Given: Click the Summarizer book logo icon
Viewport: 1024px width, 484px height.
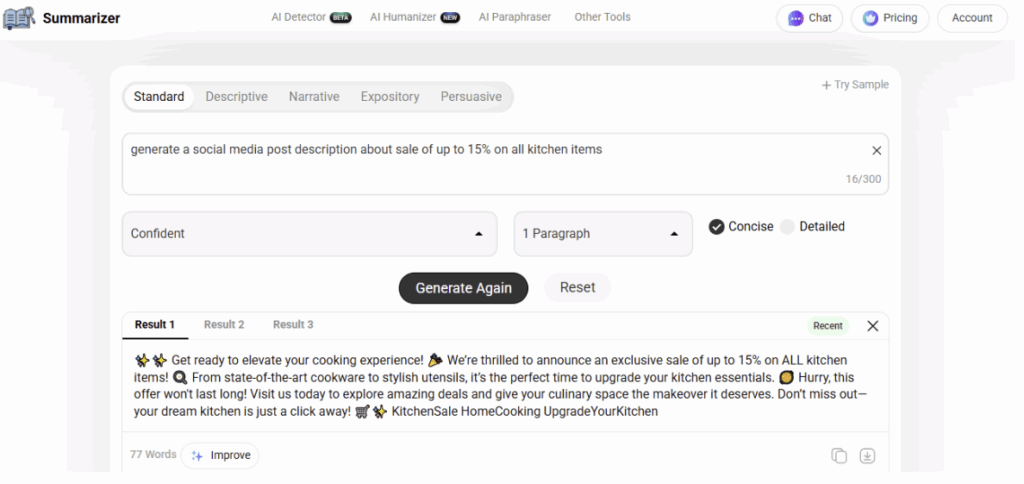Looking at the screenshot, I should [19, 18].
